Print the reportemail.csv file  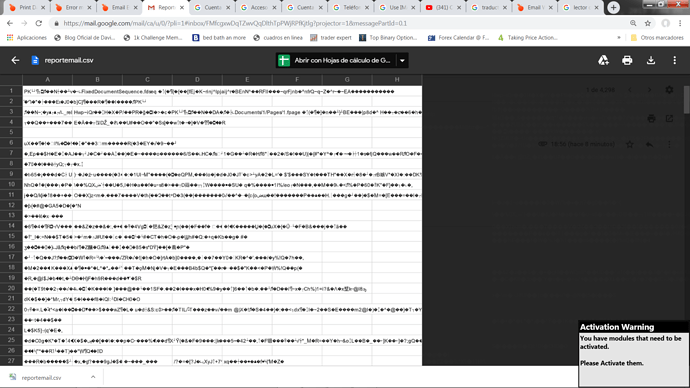(627, 60)
